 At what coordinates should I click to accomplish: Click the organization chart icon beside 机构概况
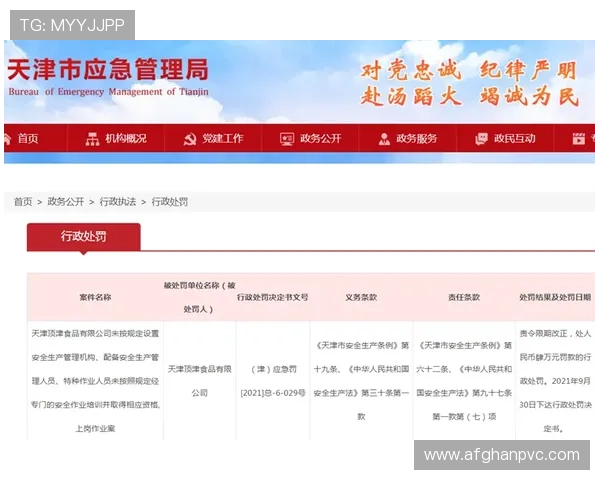pyautogui.click(x=92, y=139)
